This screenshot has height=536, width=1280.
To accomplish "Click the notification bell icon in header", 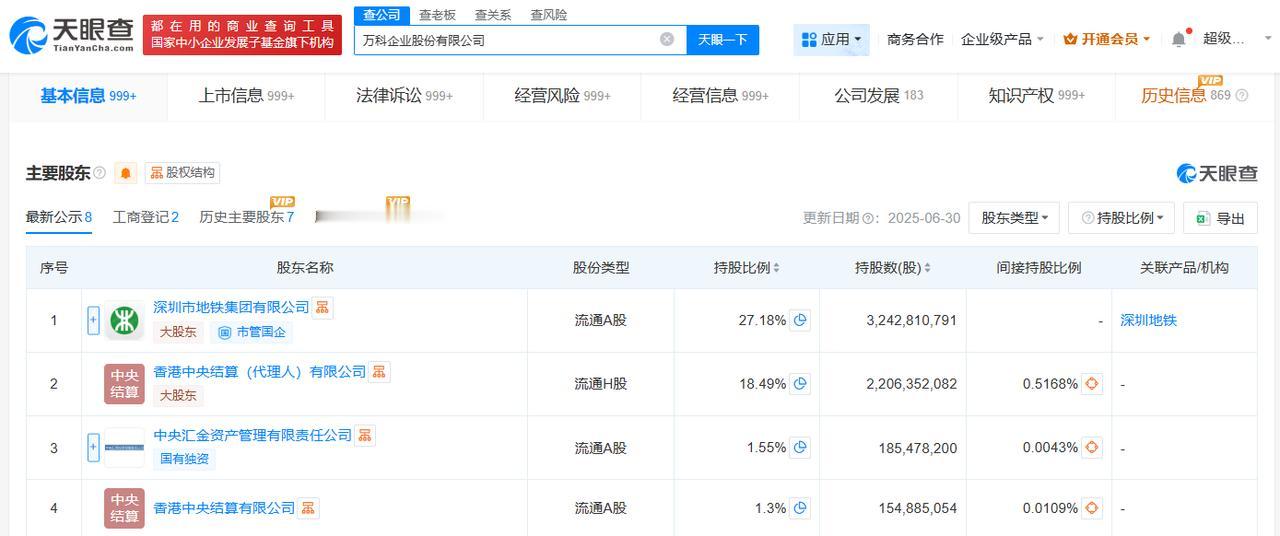I will pyautogui.click(x=1179, y=39).
